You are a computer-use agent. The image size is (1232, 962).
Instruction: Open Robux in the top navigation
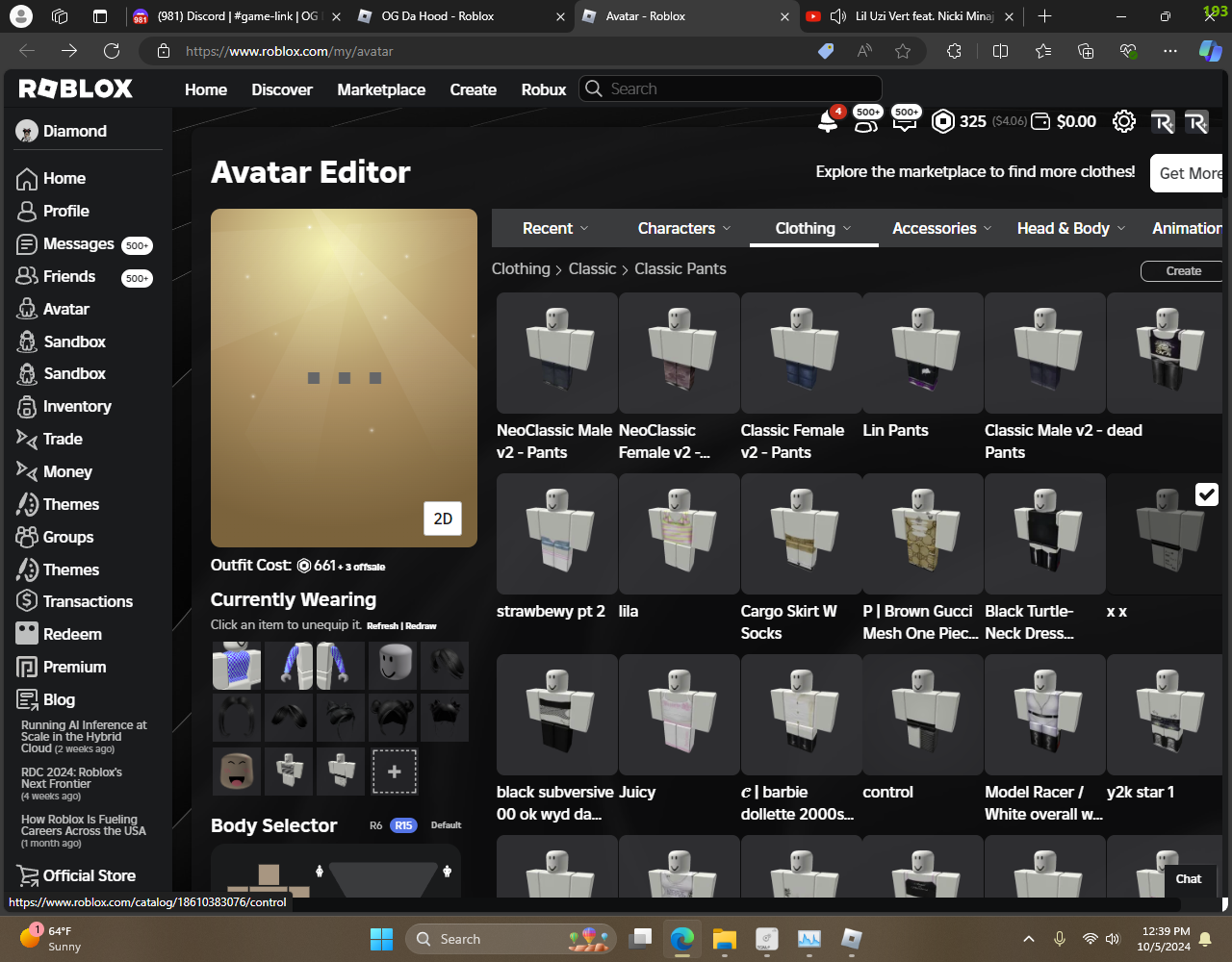coord(544,89)
